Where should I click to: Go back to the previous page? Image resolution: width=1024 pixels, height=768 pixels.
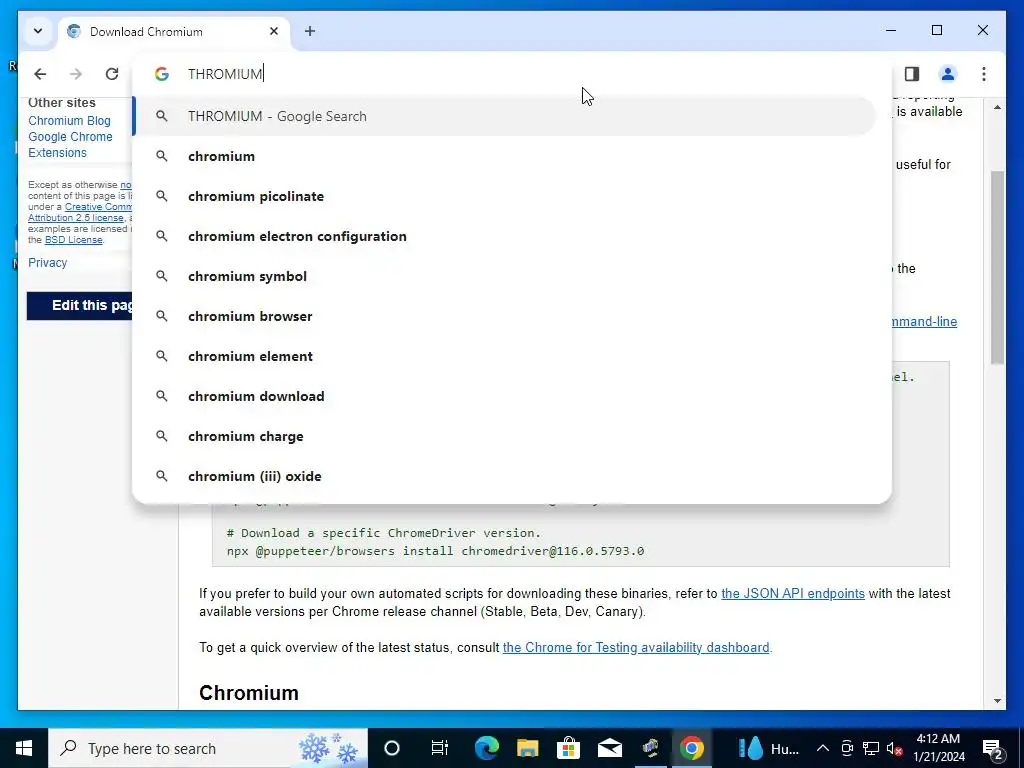click(40, 74)
